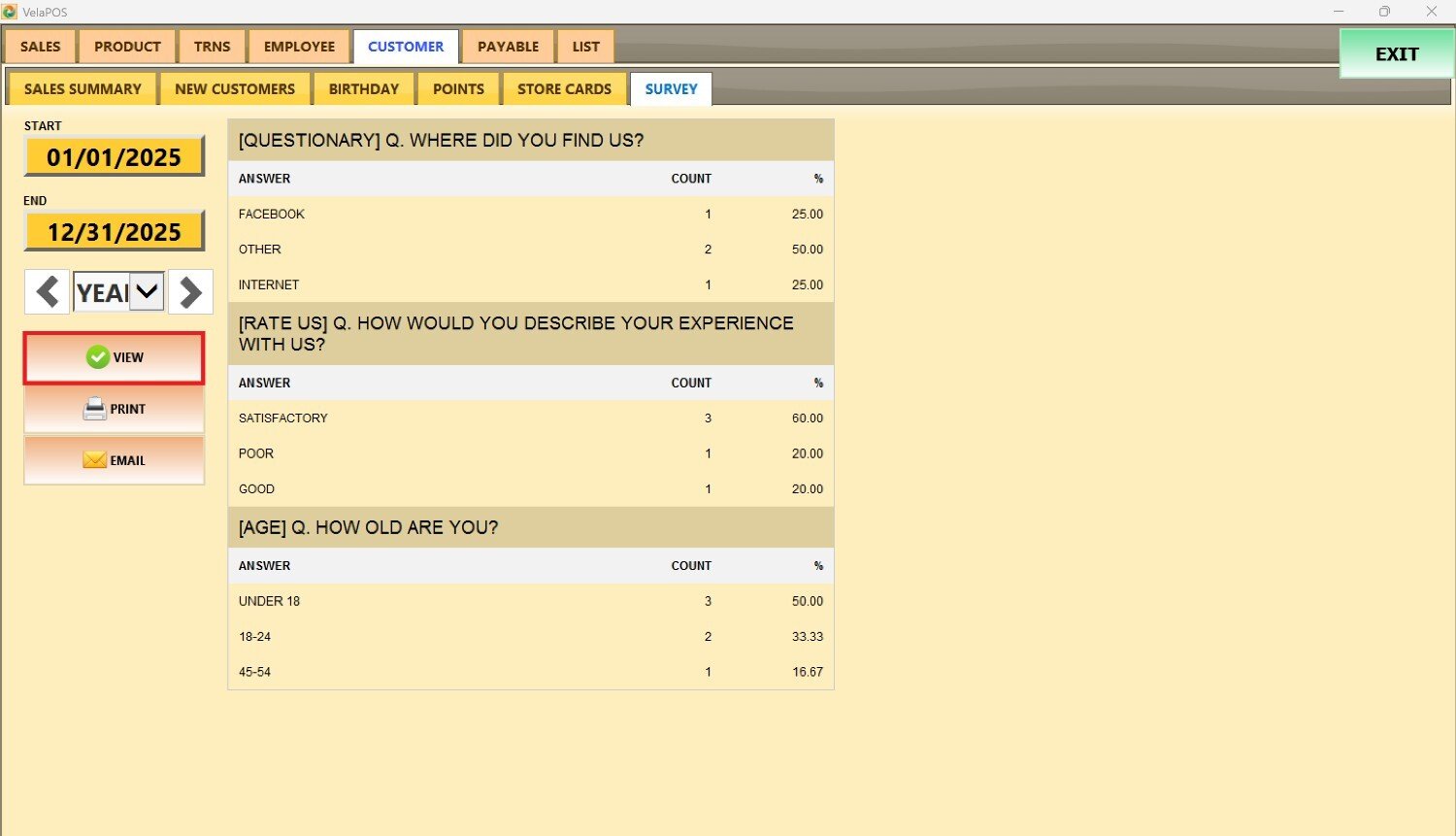Click the End date field 12/31/2025

pyautogui.click(x=115, y=232)
